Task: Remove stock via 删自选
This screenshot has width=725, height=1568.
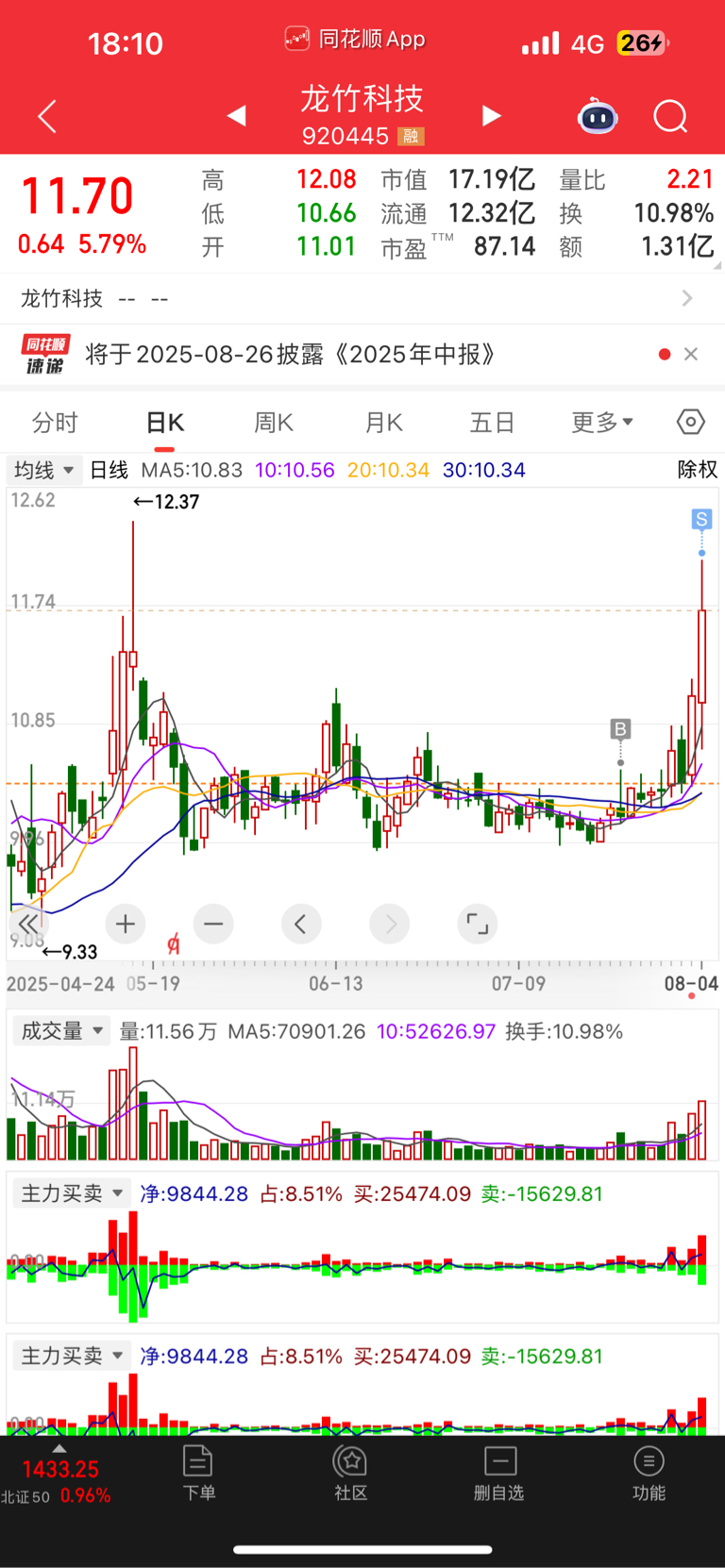Action: (x=499, y=1473)
